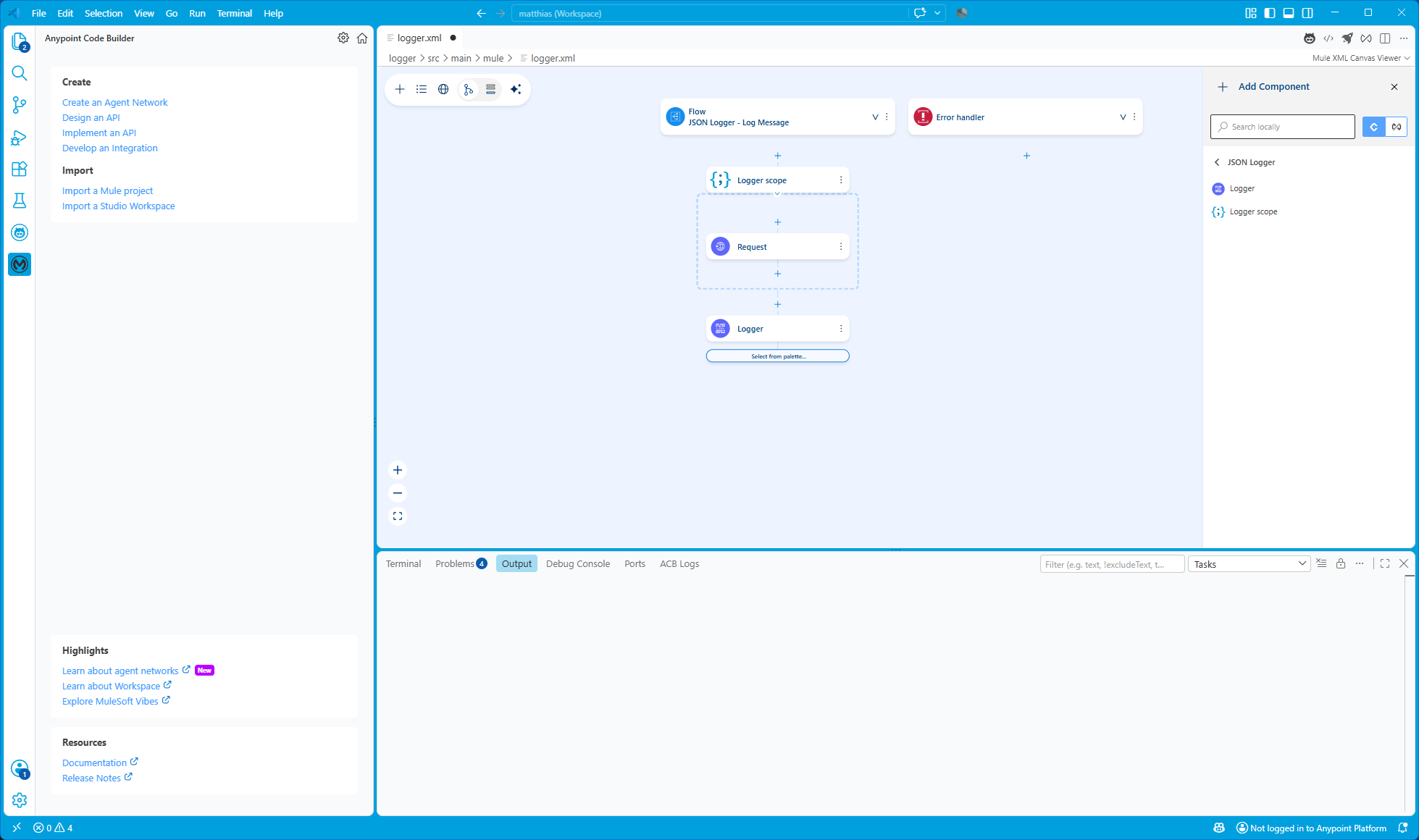The image size is (1419, 840).
Task: Collapse the Error handler chevron
Action: point(1123,117)
